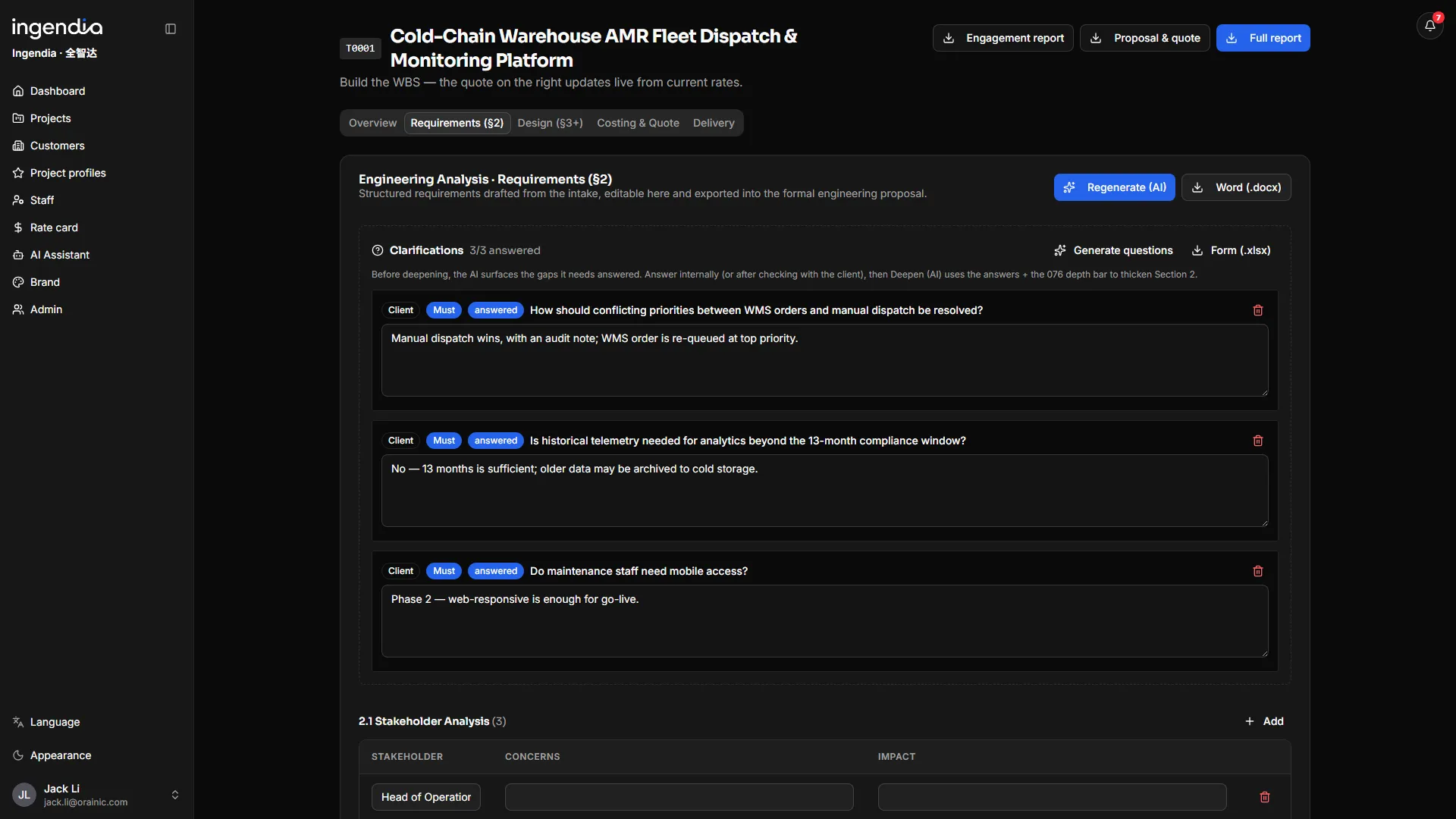The image size is (1456, 819).
Task: Click jack.li@orainic.com email text
Action: tap(86, 802)
